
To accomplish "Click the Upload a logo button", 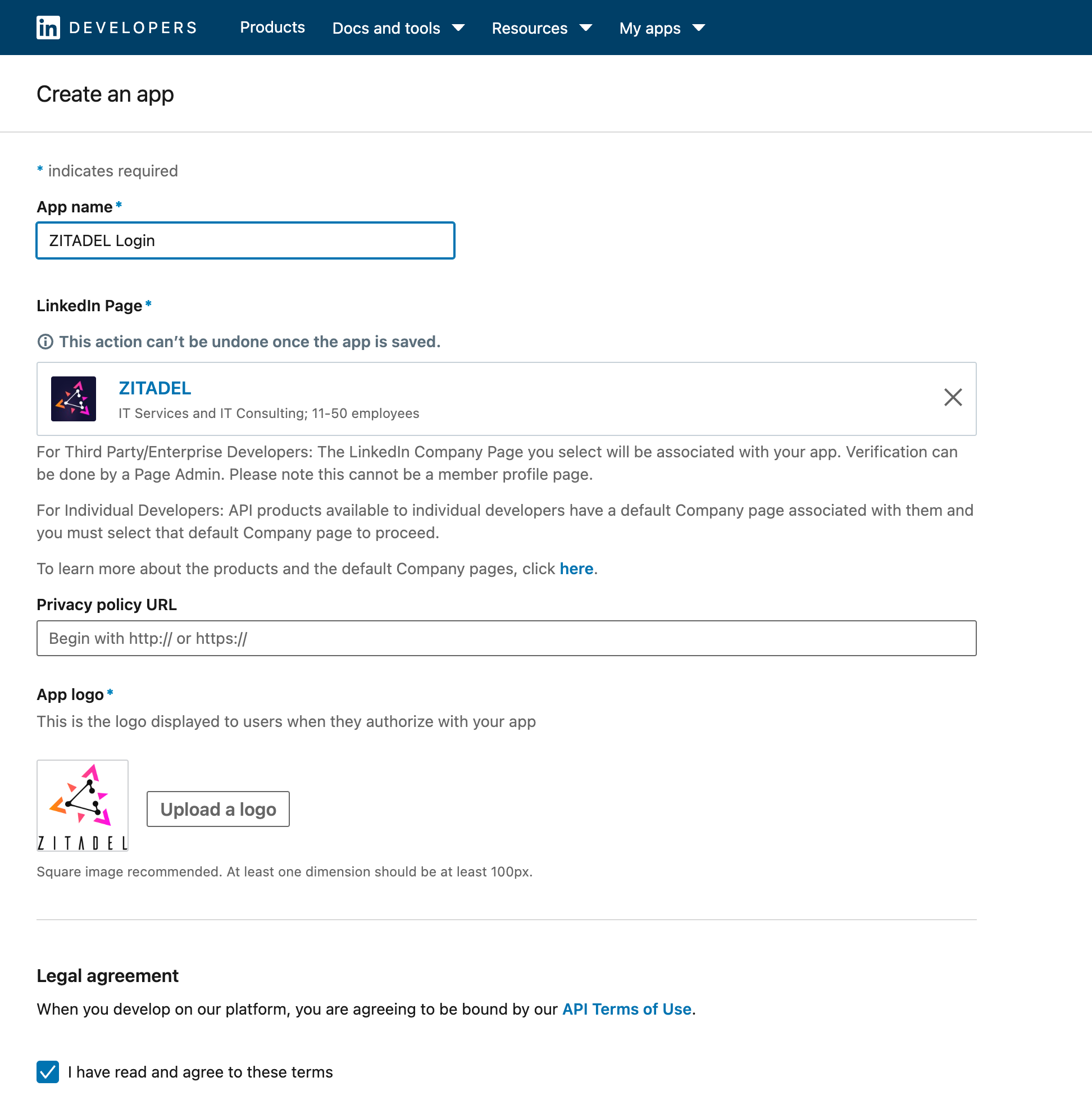I will pyautogui.click(x=217, y=809).
